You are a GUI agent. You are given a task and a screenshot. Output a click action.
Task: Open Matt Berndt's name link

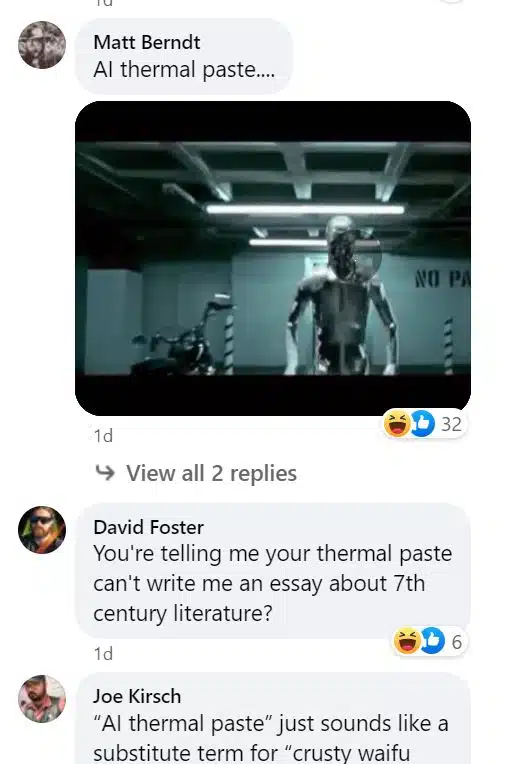pos(147,42)
